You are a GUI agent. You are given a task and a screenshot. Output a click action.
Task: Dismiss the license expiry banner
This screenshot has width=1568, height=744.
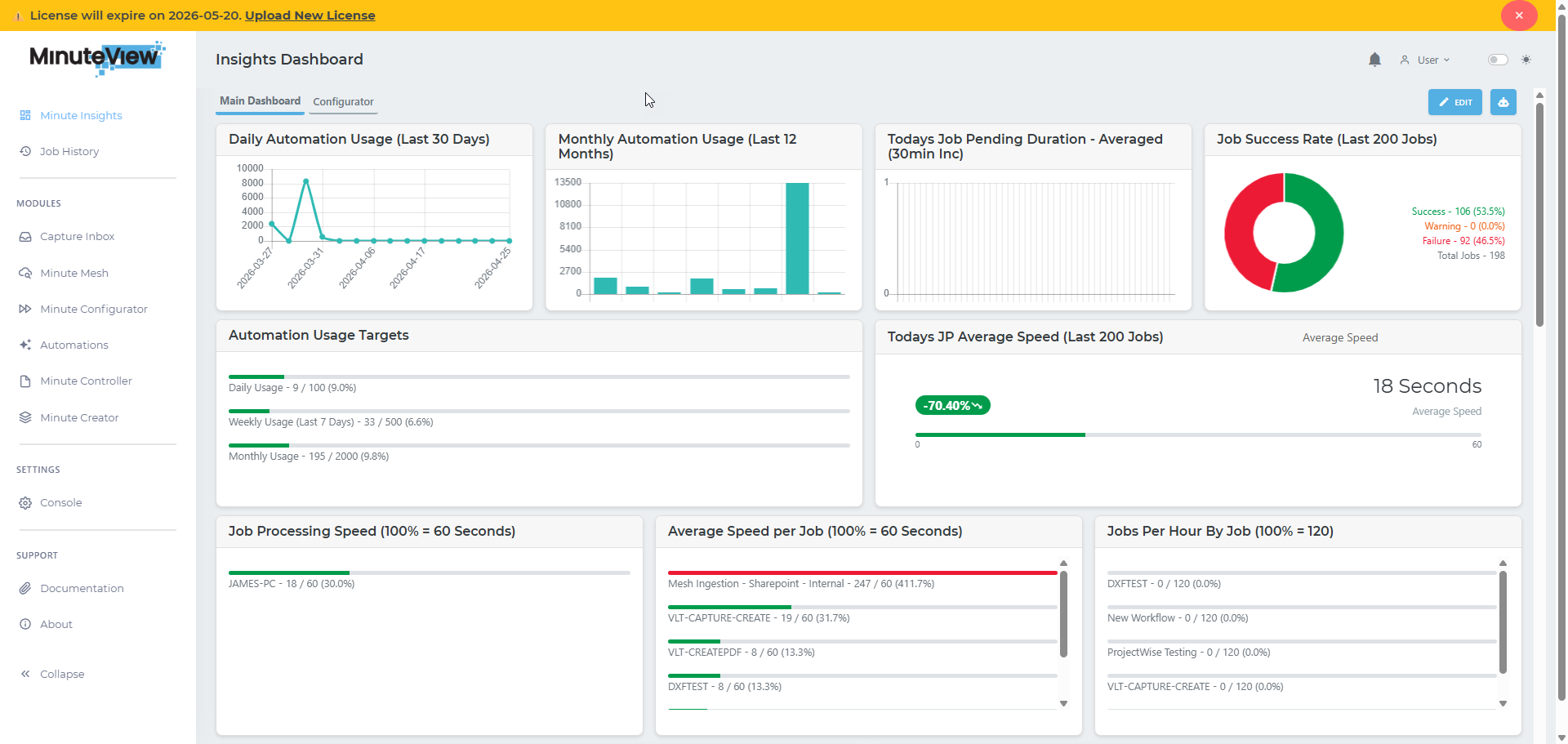[1518, 16]
